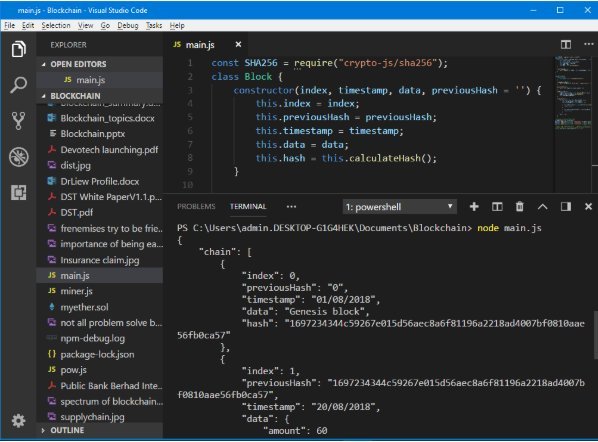Open package-lock.json file

tap(100, 355)
